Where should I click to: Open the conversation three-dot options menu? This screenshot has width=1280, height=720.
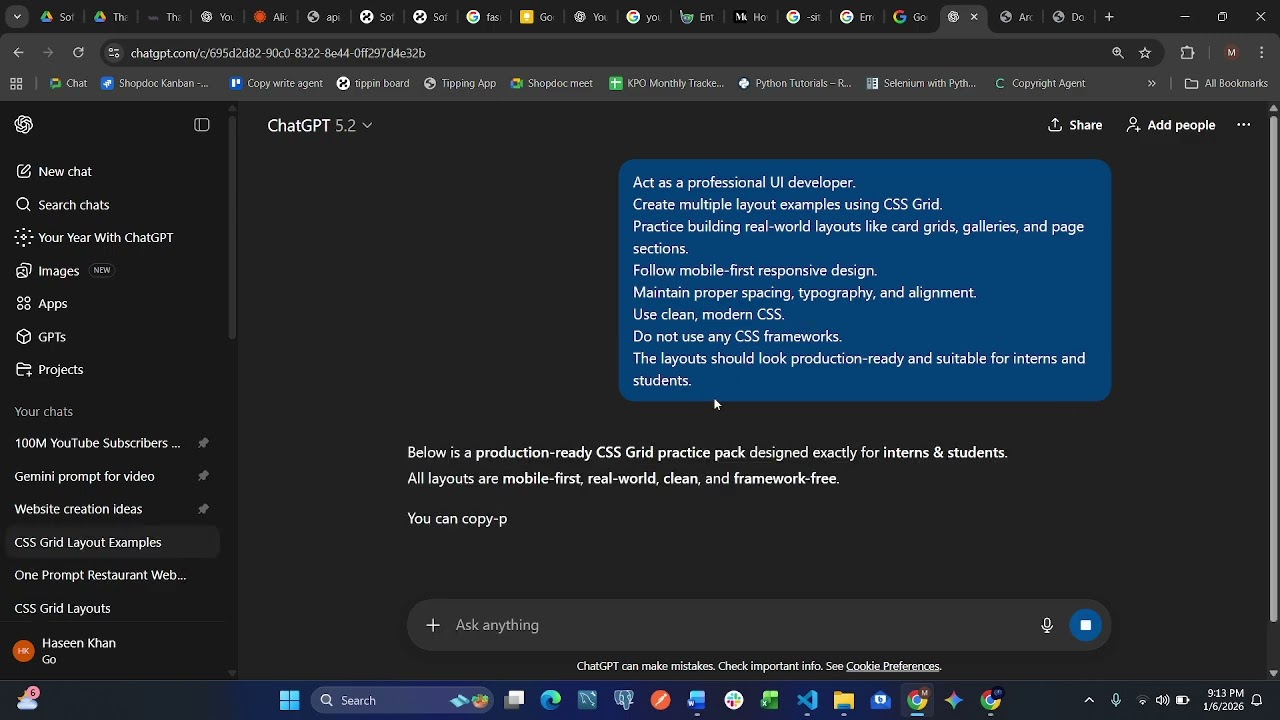tap(1244, 125)
